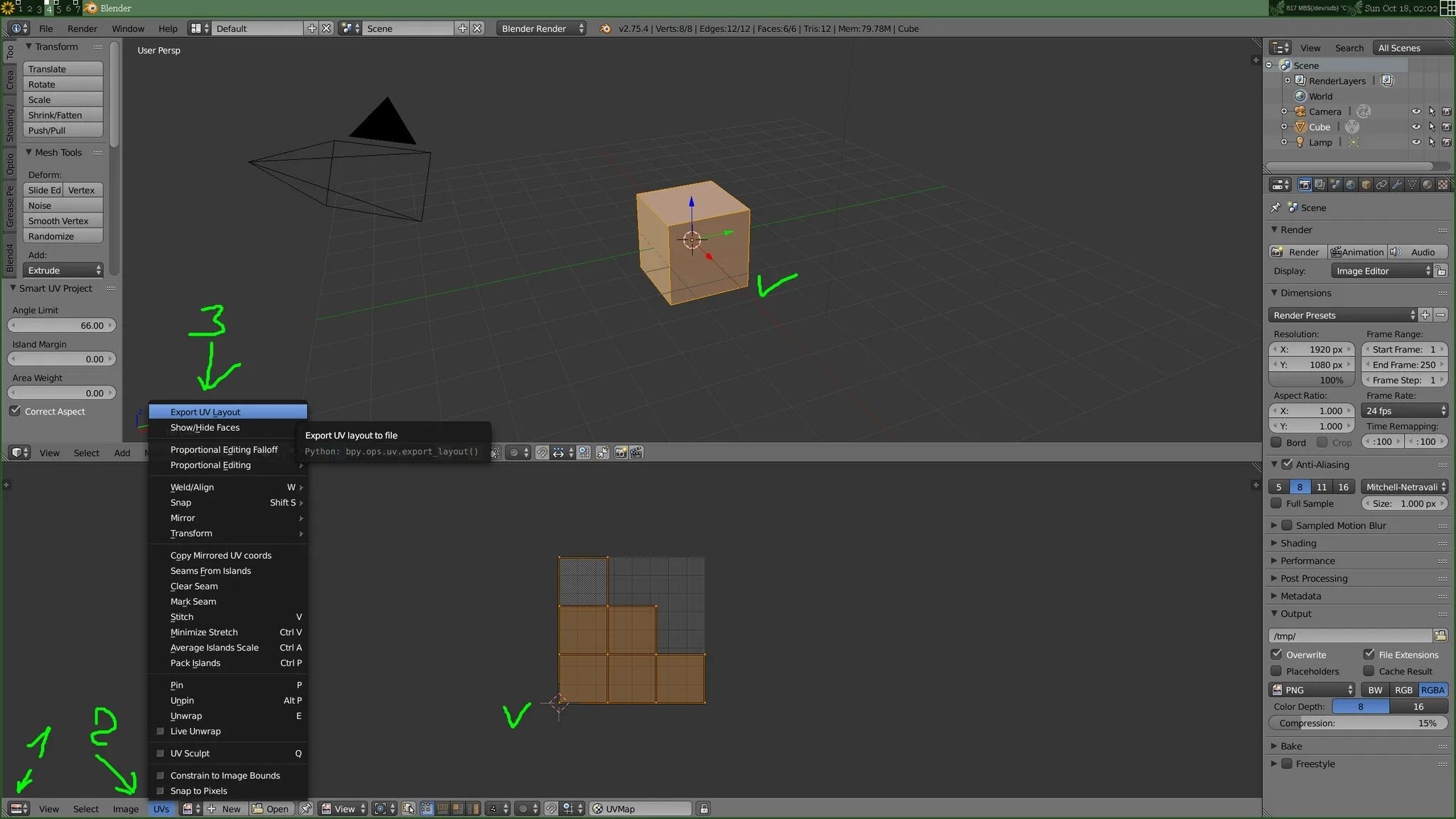
Task: Click the 3D view snap magnet icon
Action: coord(542,452)
